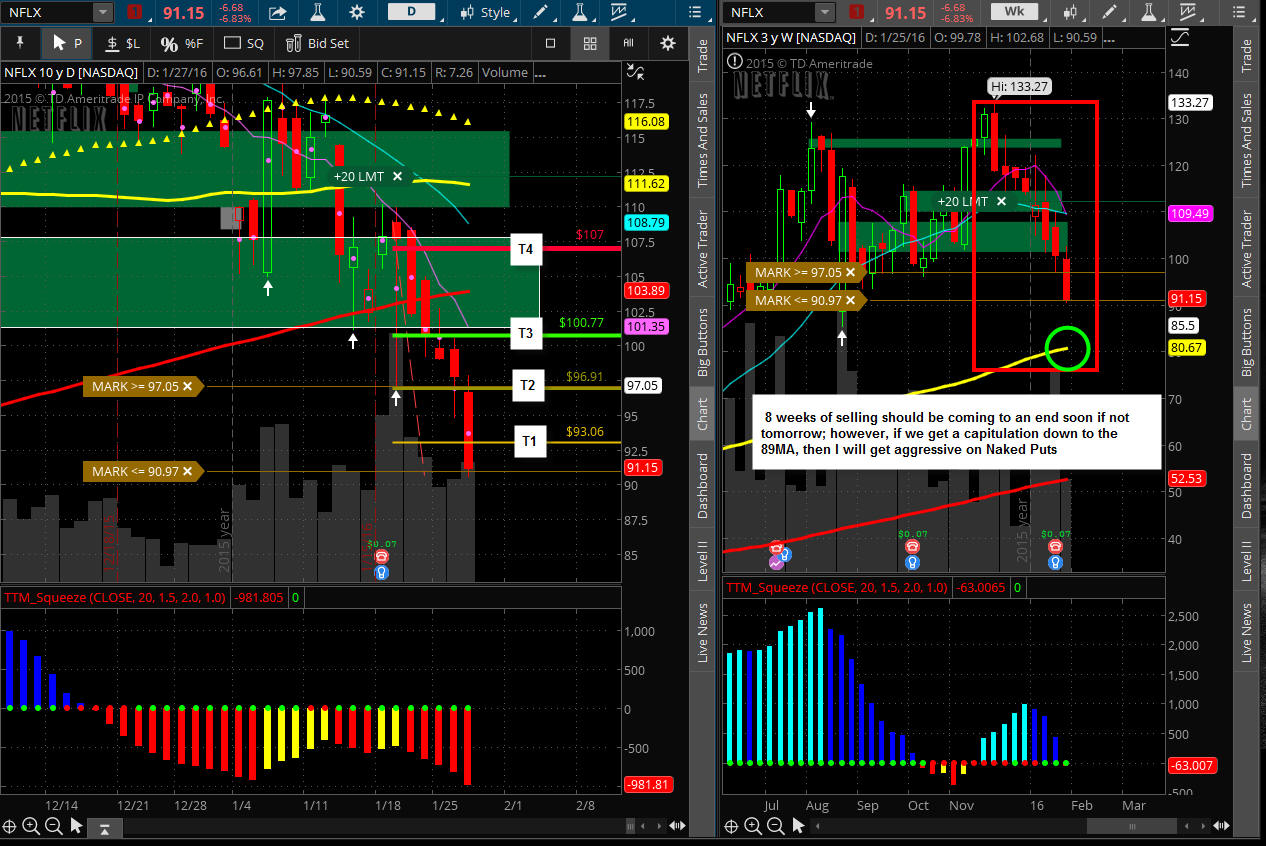Click the All button in drawing toolbar
1266x846 pixels.
pos(629,43)
